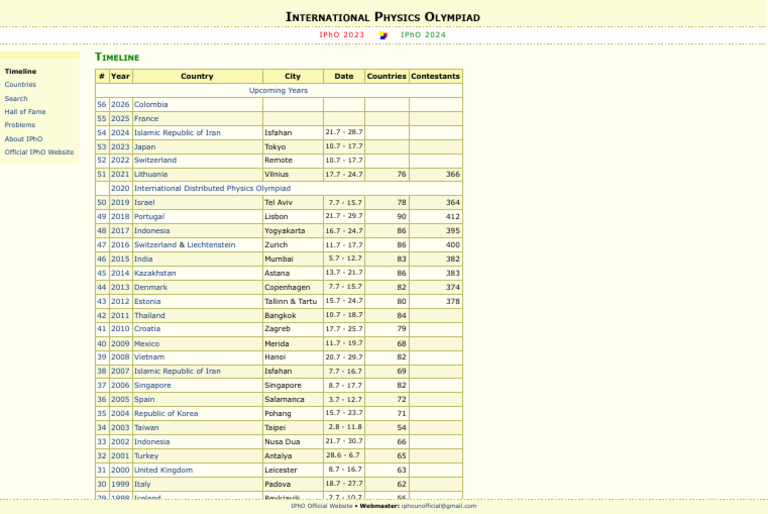Click the Switzerland & Liechtenstein link
The width and height of the screenshot is (768, 514).
[185, 245]
